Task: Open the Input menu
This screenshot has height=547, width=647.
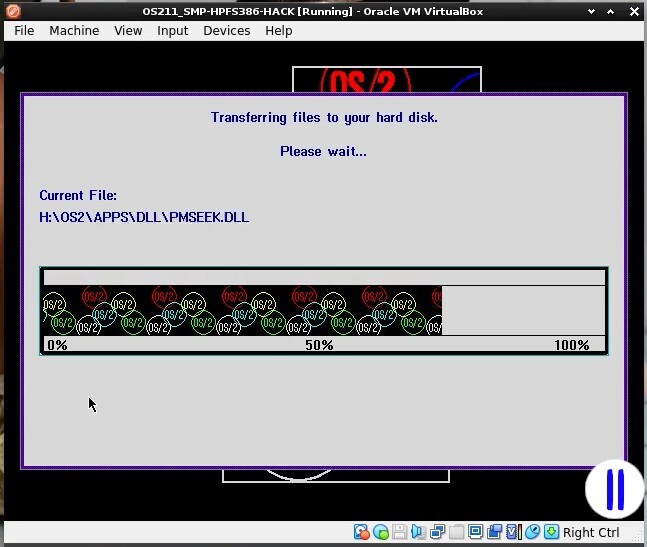Action: click(172, 31)
